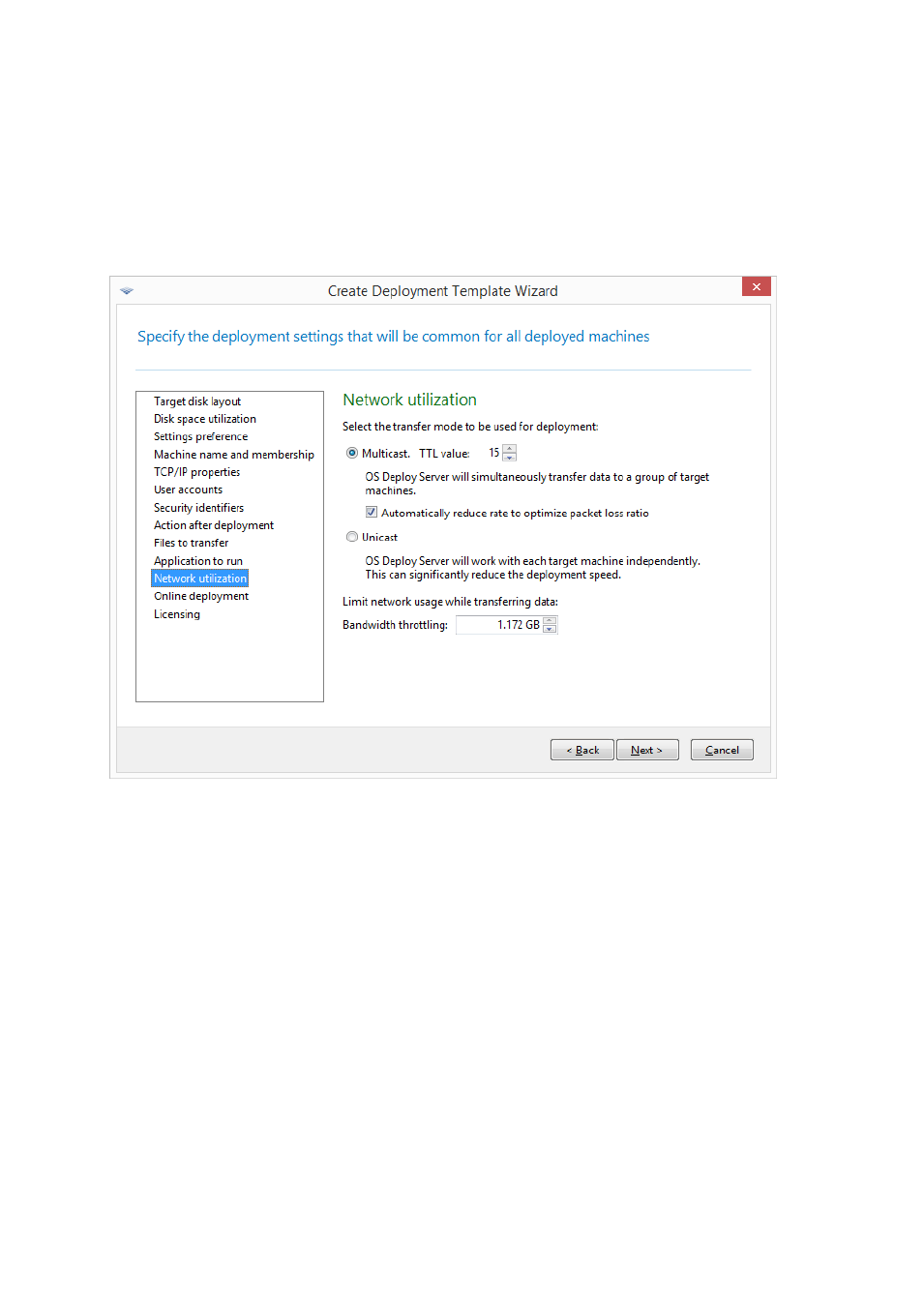Increase the TTL value with up arrow
The image size is (924, 1306).
tap(510, 449)
